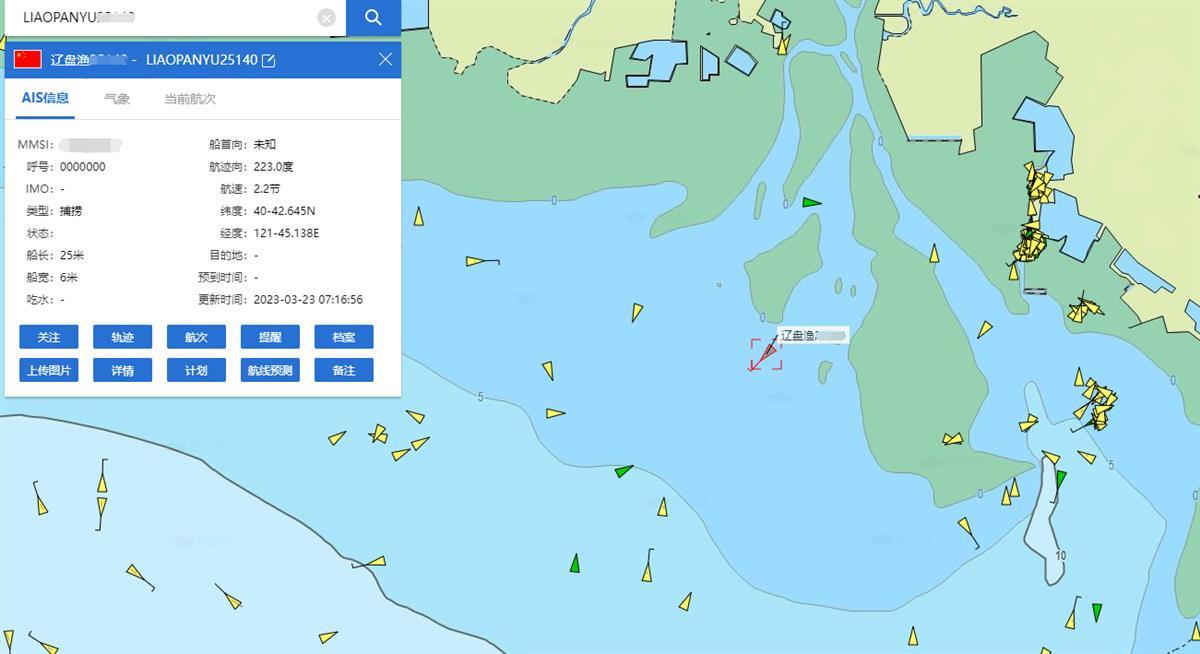Switch to the 气象 tab
The image size is (1200, 654).
coord(117,99)
